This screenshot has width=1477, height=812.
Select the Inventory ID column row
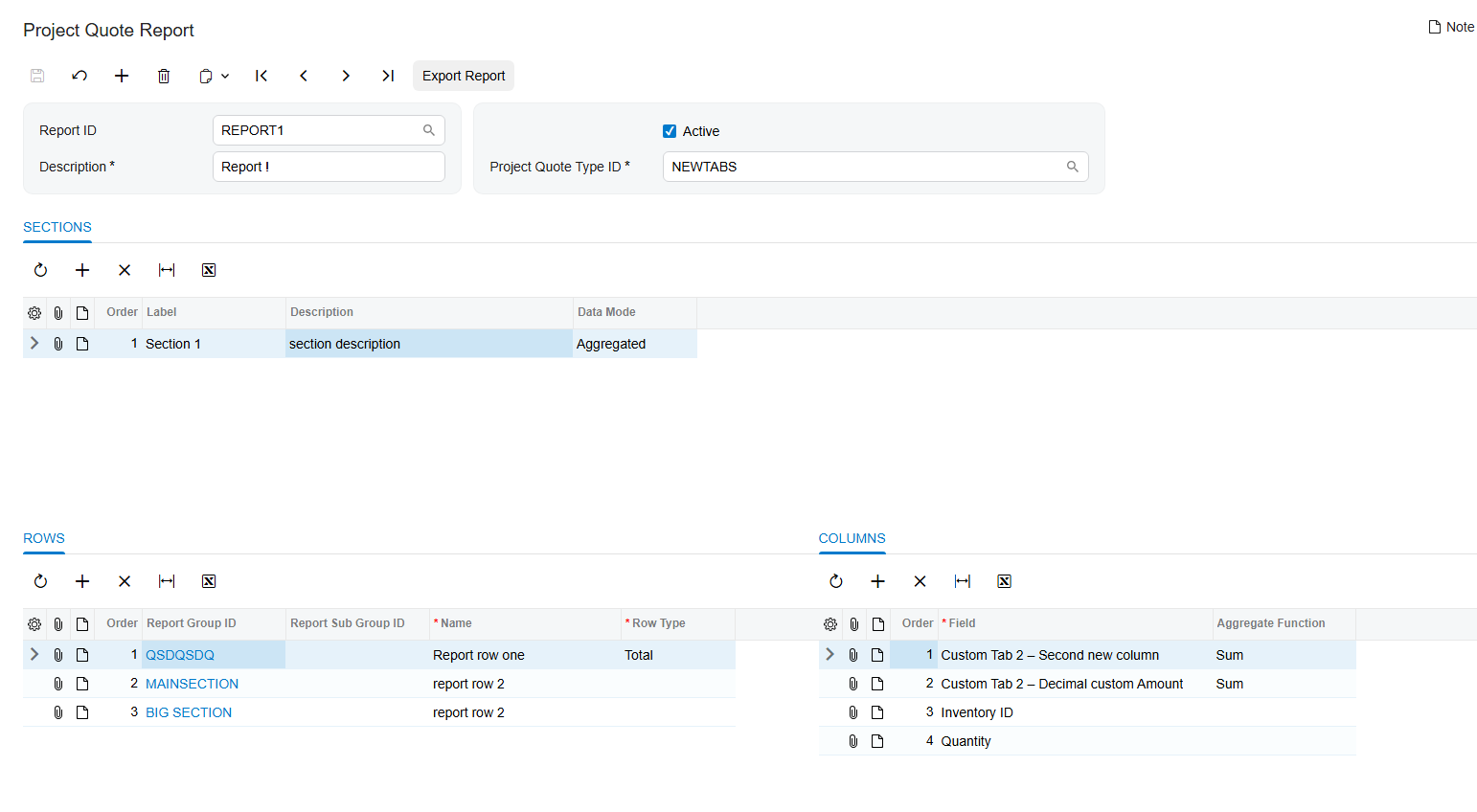pos(1087,712)
